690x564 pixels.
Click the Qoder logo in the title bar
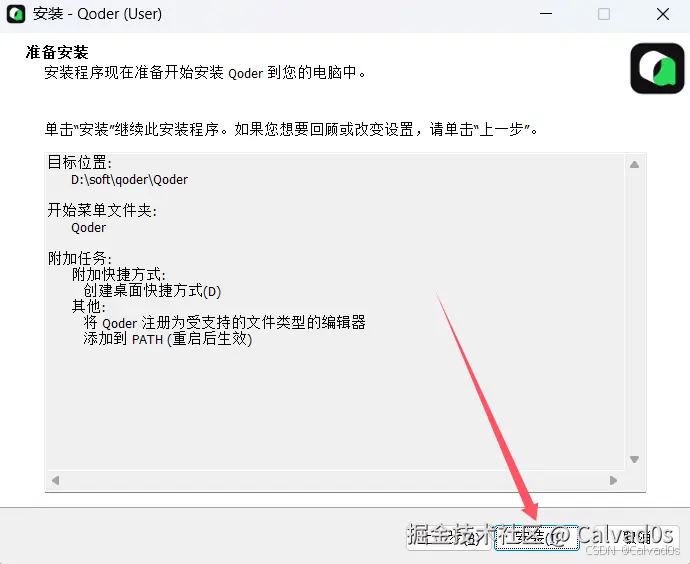point(16,14)
